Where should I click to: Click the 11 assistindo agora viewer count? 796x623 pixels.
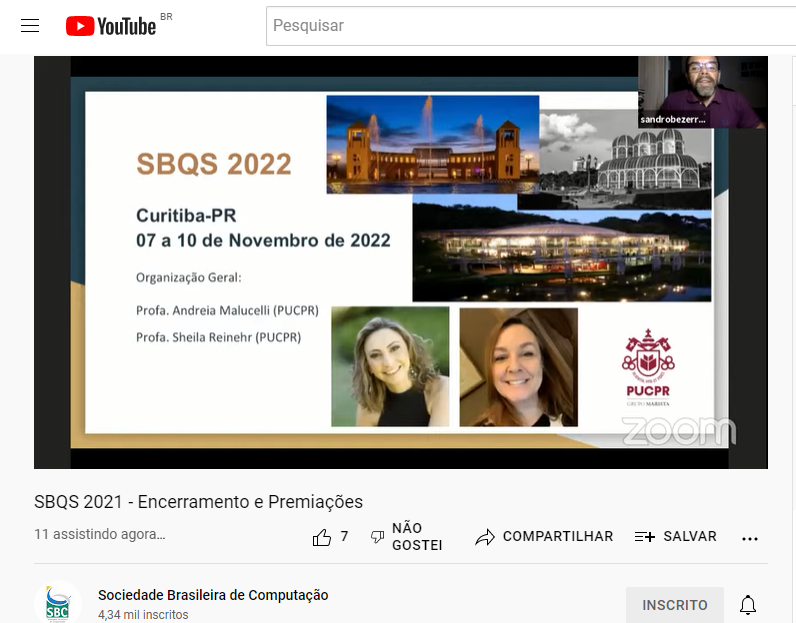click(100, 535)
